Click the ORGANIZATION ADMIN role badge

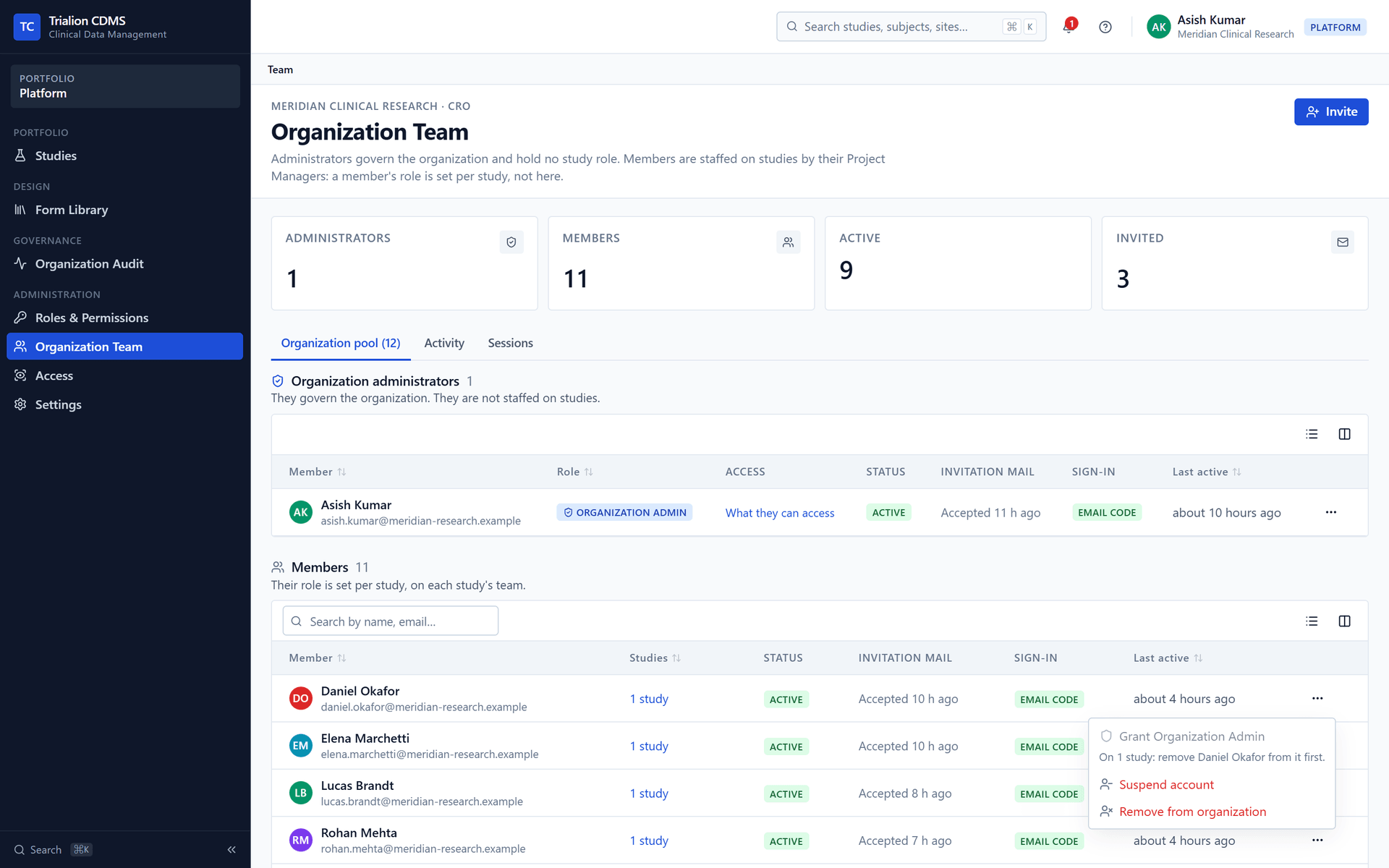[x=624, y=512]
